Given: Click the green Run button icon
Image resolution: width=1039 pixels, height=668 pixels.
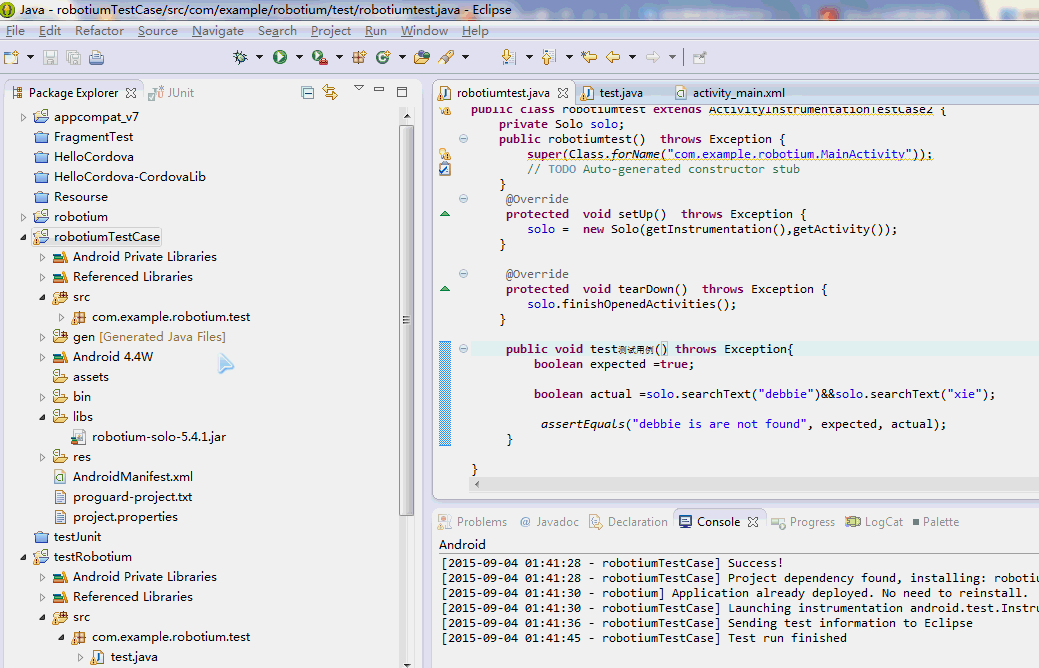Looking at the screenshot, I should pyautogui.click(x=280, y=58).
